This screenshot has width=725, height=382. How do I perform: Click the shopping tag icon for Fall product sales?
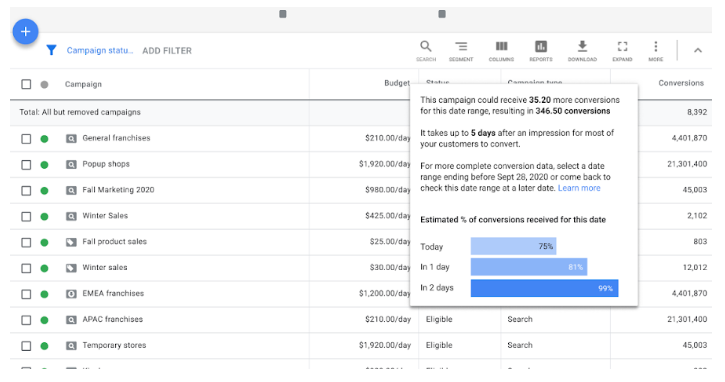coord(71,242)
